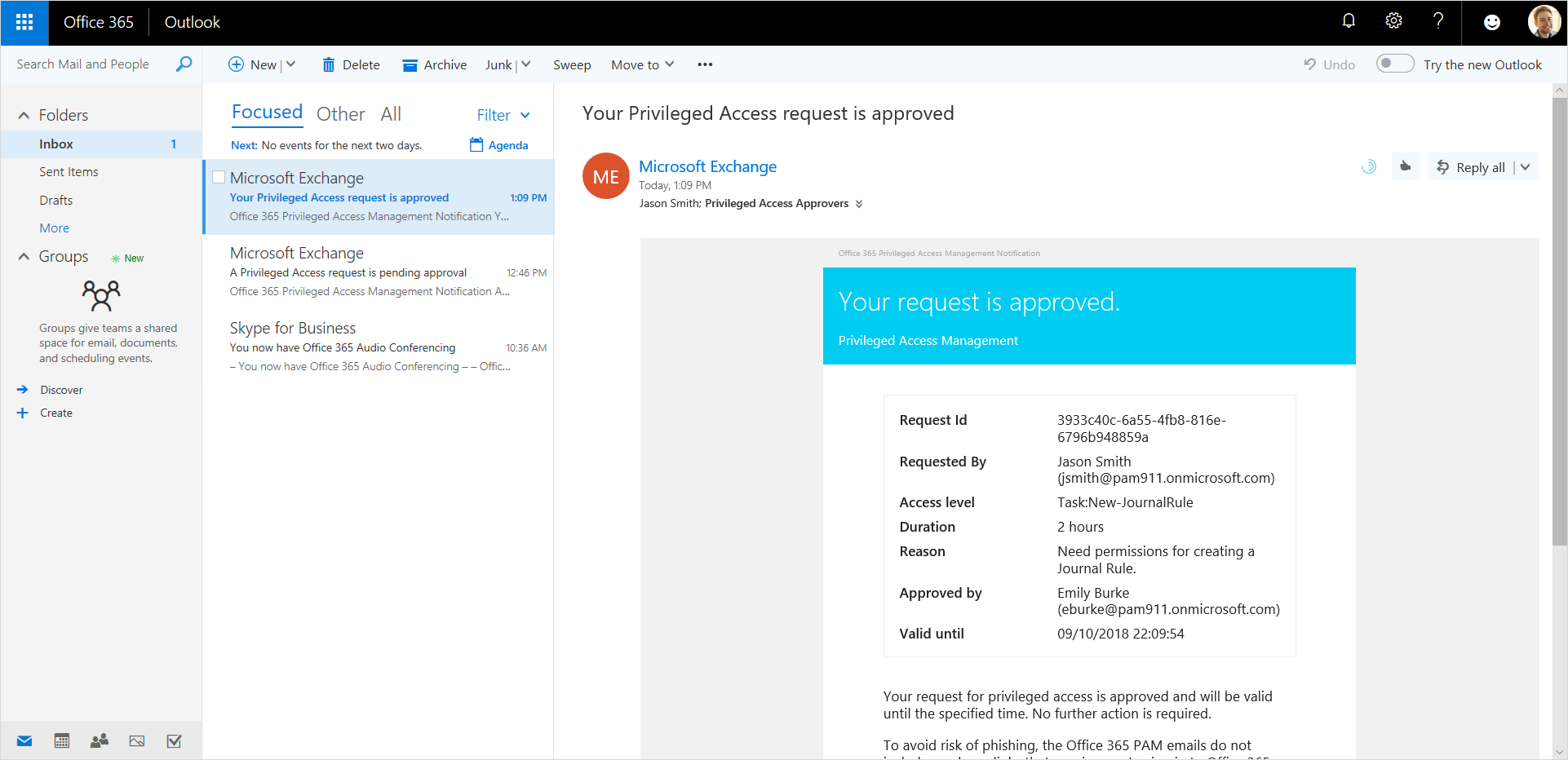This screenshot has height=760, width=1568.
Task: Expand the Reply all dropdown arrow
Action: (1526, 167)
